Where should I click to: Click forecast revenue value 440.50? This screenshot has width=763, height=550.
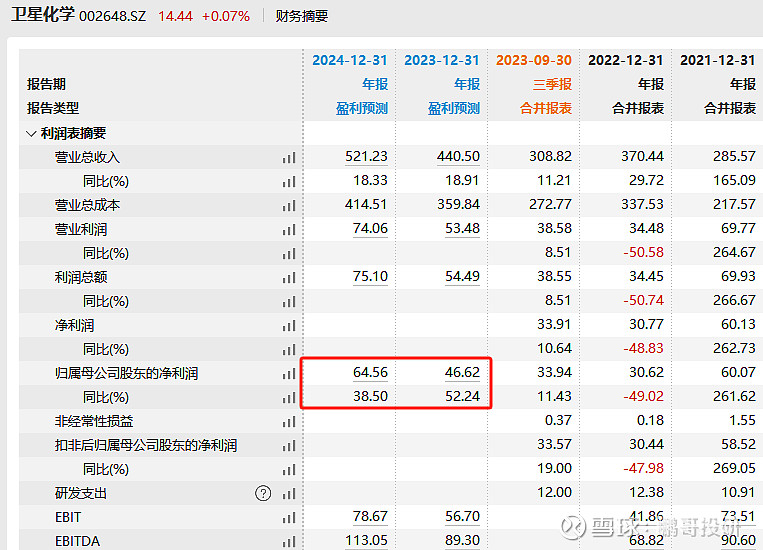(458, 157)
